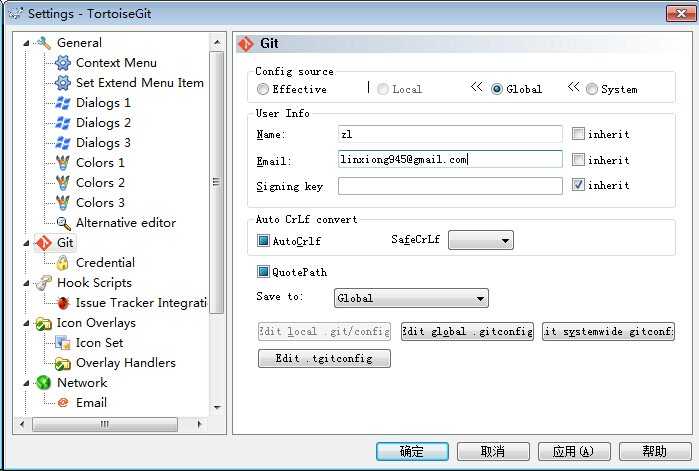Click the Git diamond icon in tree
This screenshot has width=699, height=471.
coord(44,243)
